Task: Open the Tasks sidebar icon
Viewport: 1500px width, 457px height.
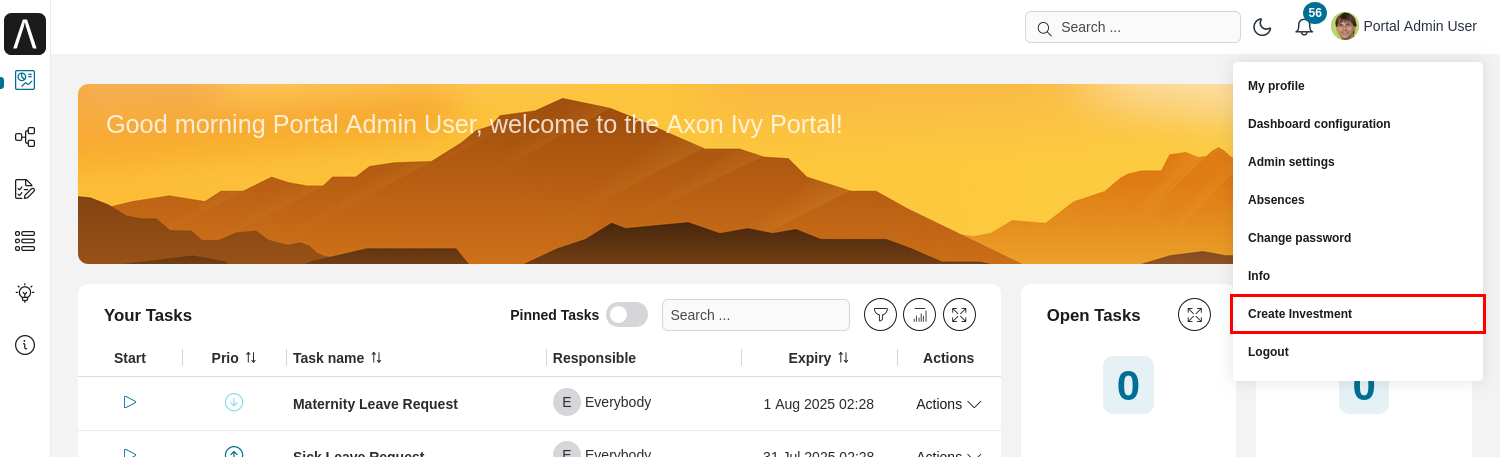Action: tap(25, 189)
